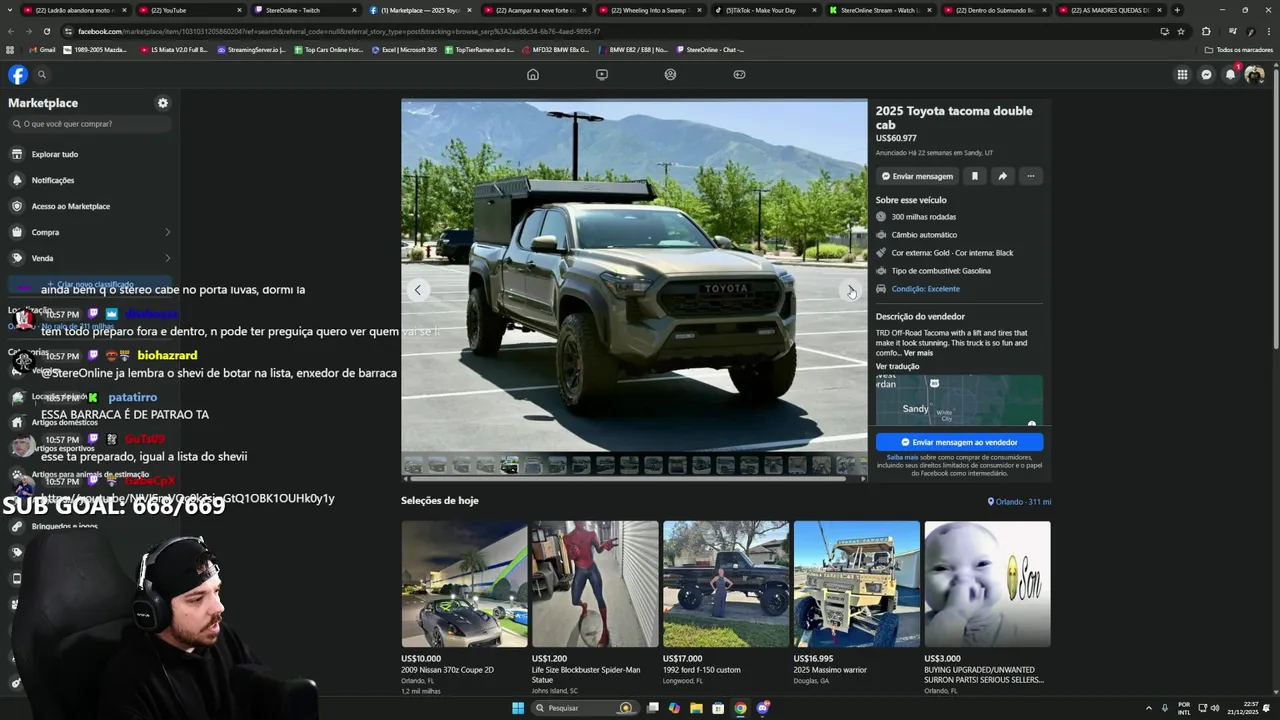The image size is (1280, 720).
Task: Open the Condição: Excelente link
Action: tap(925, 289)
